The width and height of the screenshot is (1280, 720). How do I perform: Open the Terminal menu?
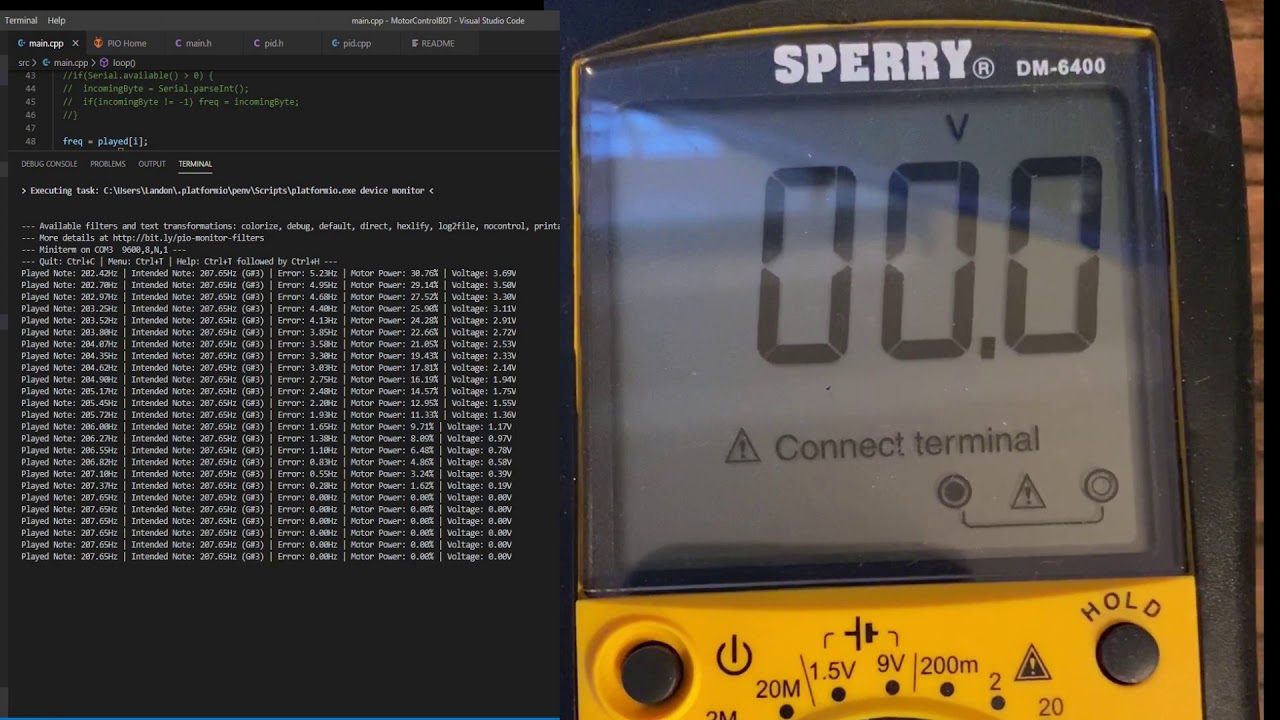(21, 20)
